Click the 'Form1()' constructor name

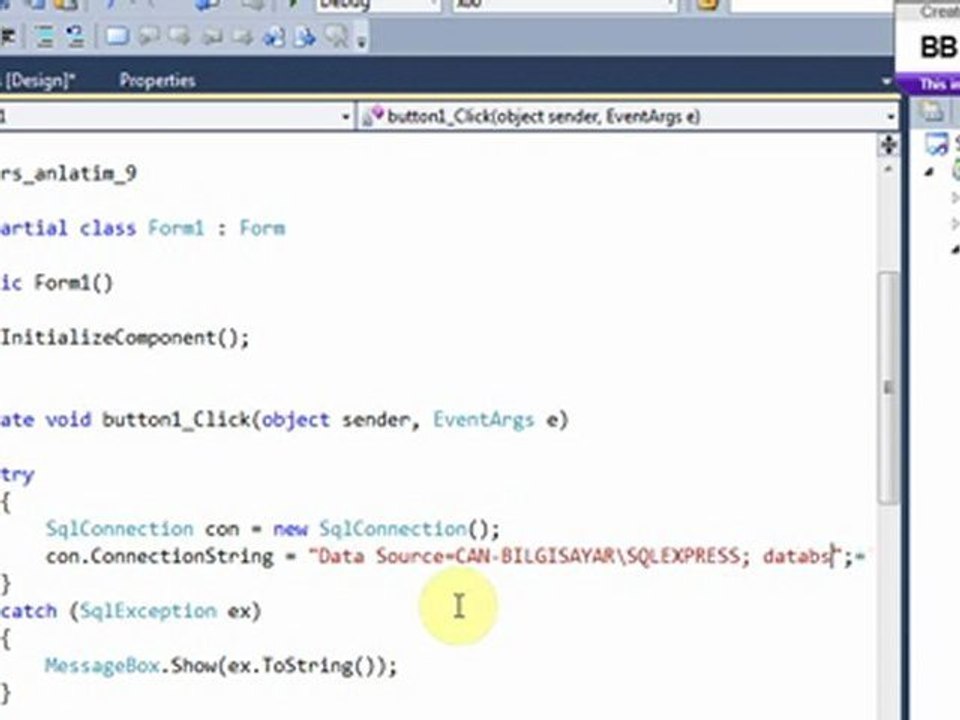(x=73, y=283)
